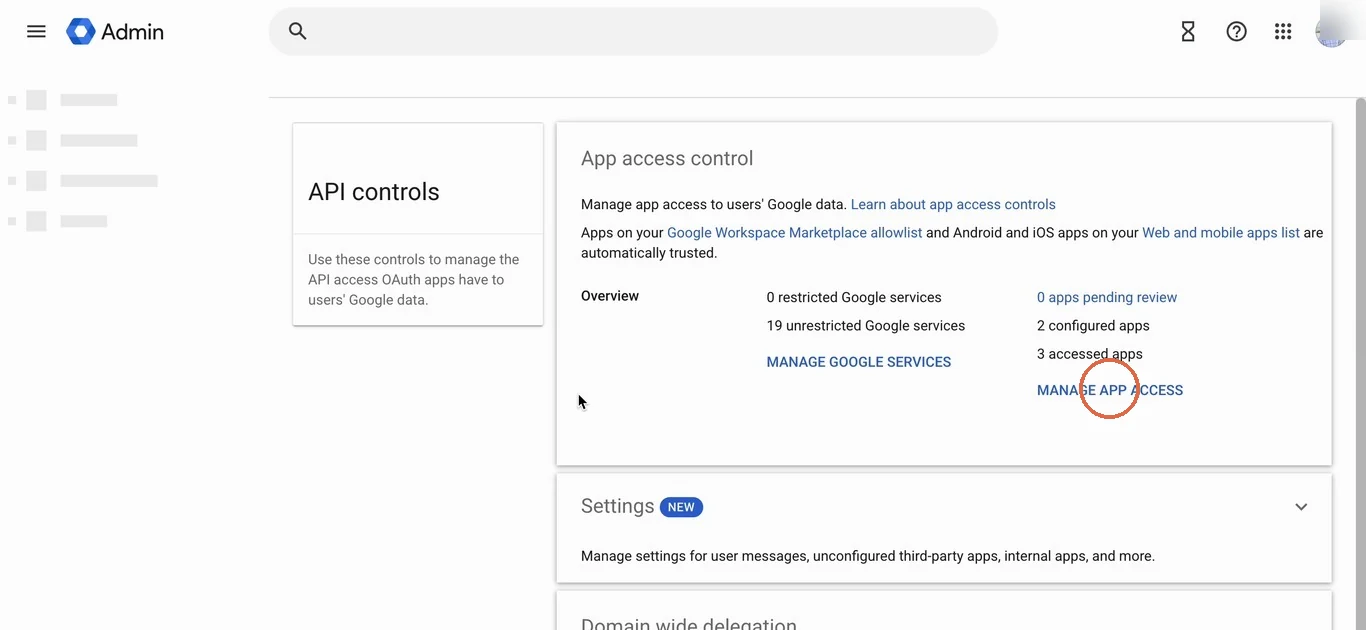Open the Help question mark icon

tap(1236, 32)
